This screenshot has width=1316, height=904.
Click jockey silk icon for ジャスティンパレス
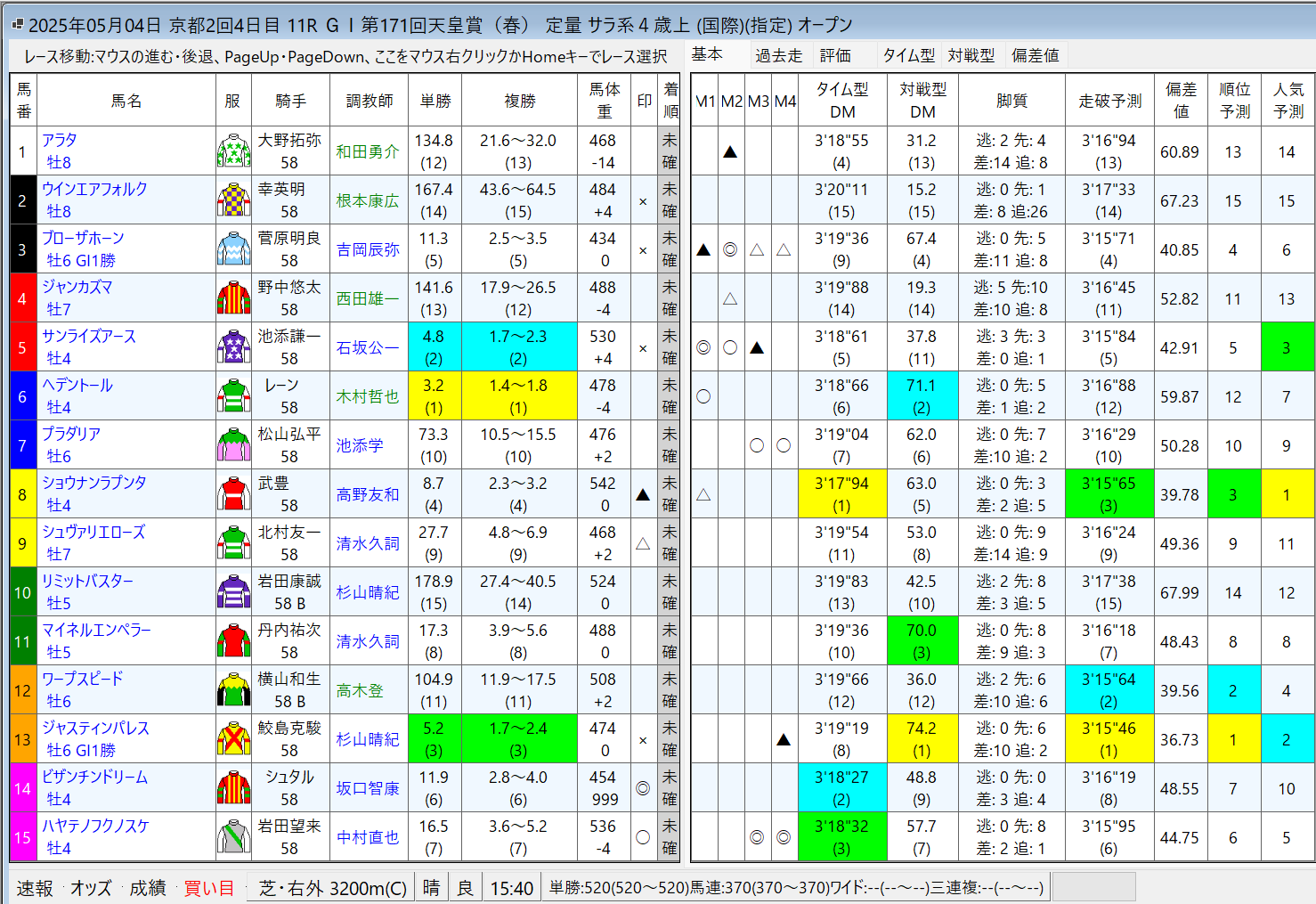(x=233, y=739)
